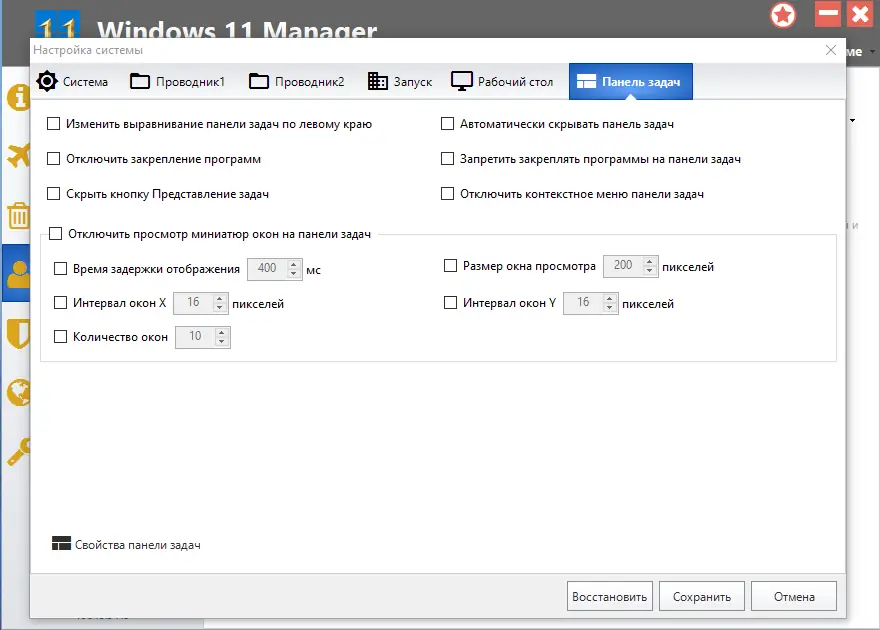Click the monitor icon on Рабочий стол tab
880x630 pixels.
click(462, 81)
